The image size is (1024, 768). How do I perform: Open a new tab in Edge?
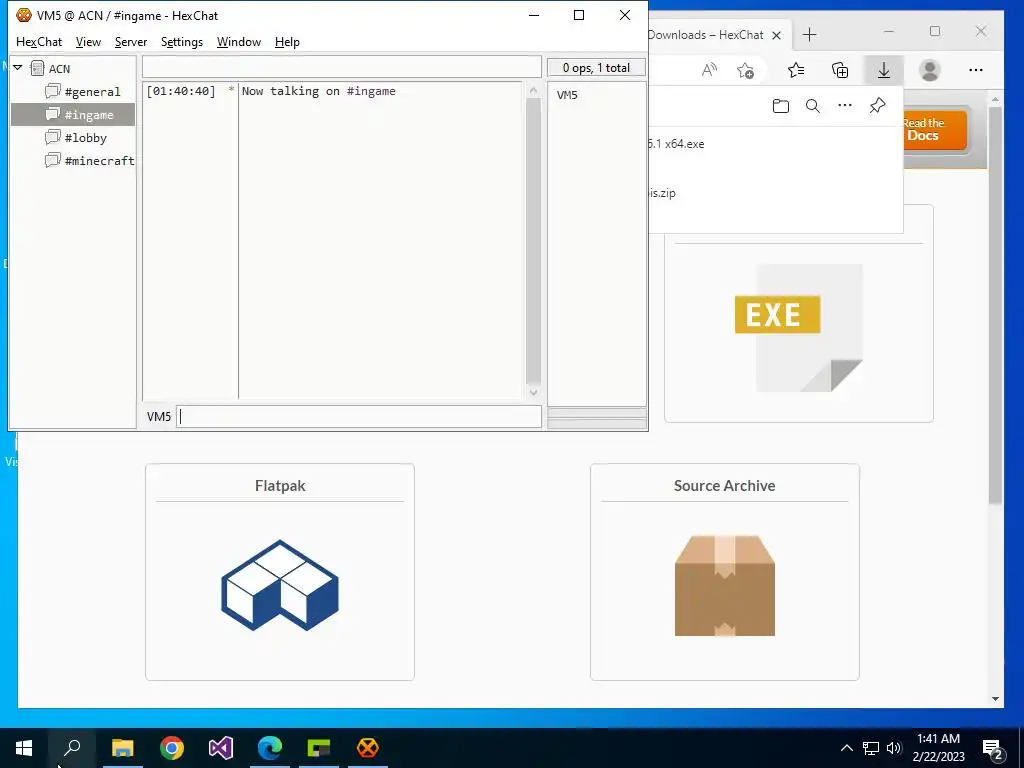(x=809, y=35)
